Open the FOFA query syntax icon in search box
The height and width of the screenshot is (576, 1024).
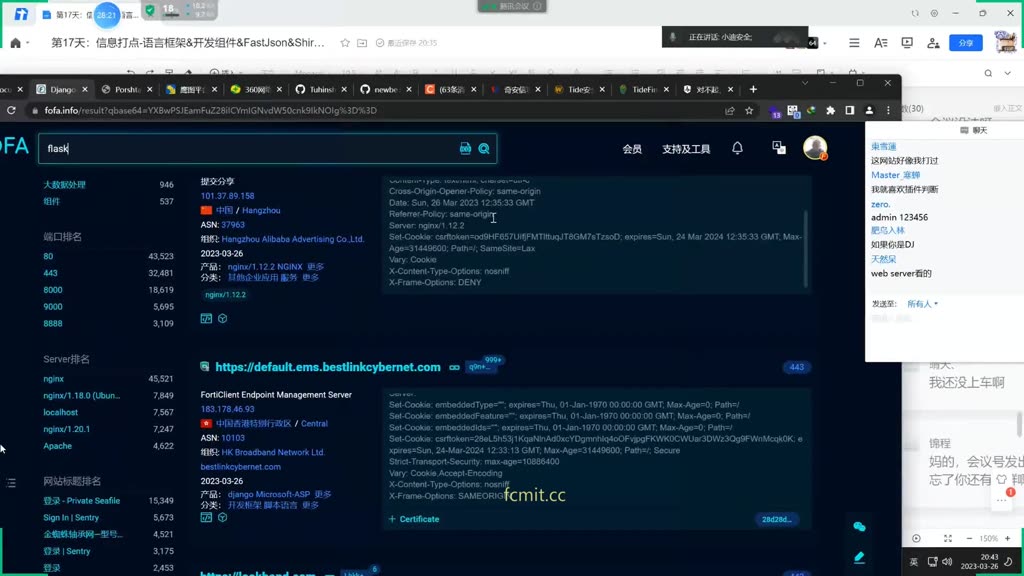click(465, 149)
